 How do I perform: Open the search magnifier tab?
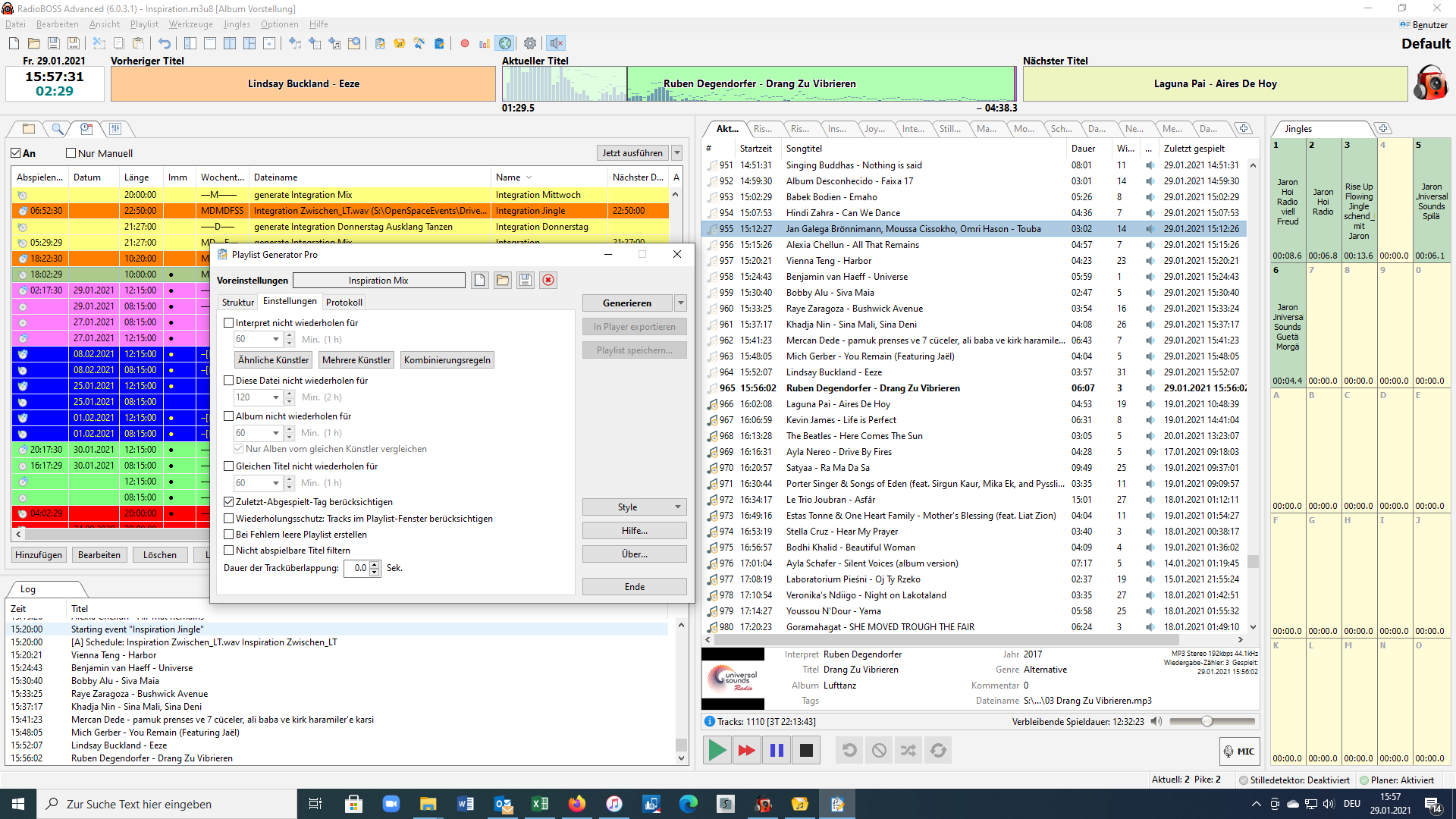pyautogui.click(x=57, y=129)
